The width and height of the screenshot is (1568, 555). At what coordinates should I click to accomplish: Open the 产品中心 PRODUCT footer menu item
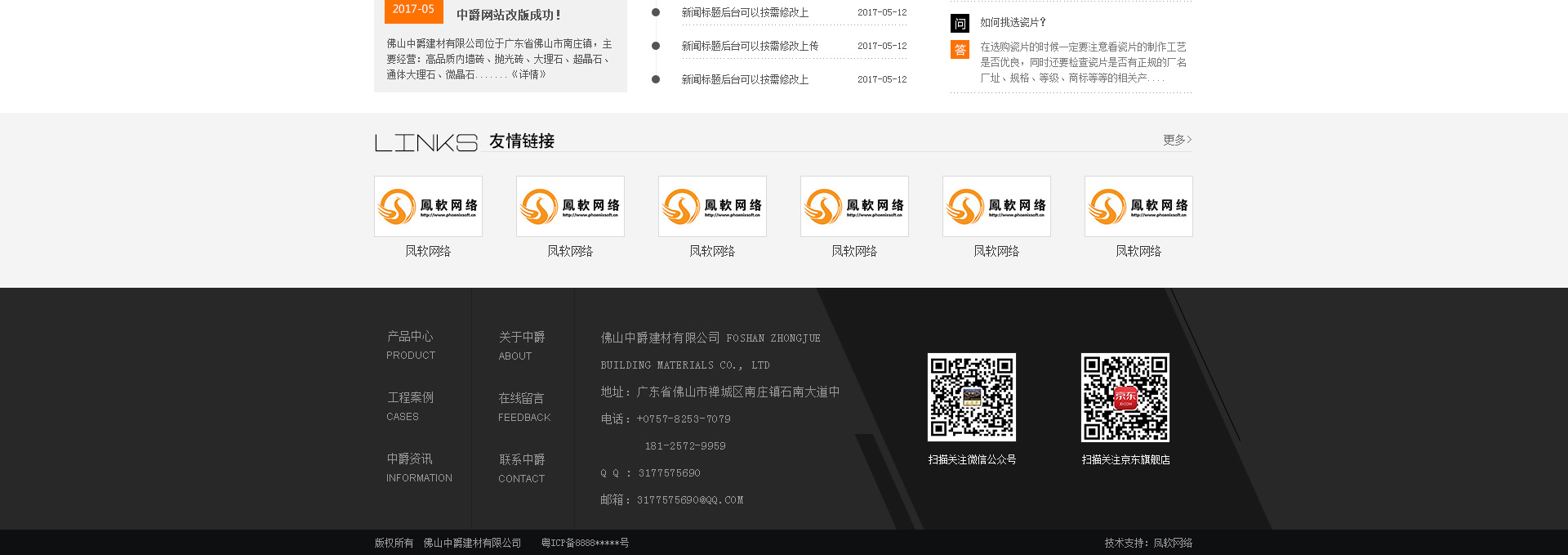tap(411, 345)
